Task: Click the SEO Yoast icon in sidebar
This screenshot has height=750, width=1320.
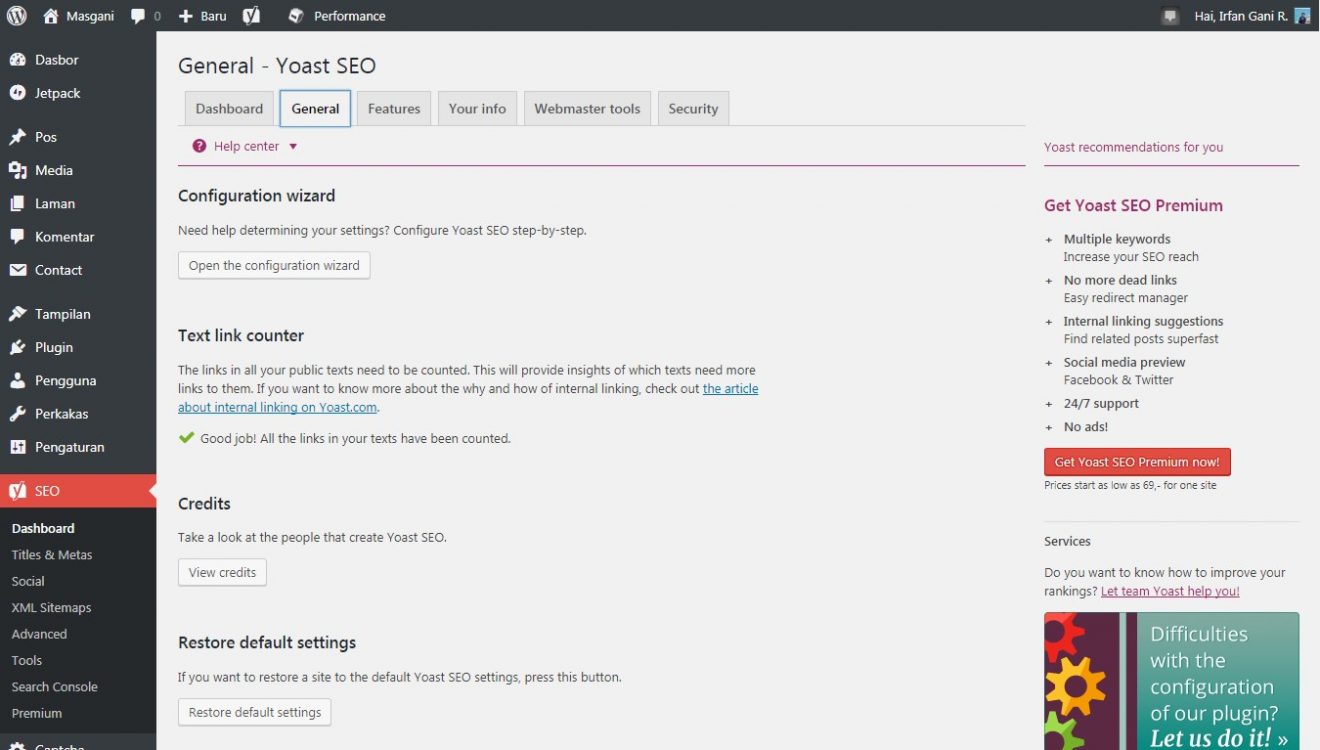Action: pyautogui.click(x=17, y=491)
